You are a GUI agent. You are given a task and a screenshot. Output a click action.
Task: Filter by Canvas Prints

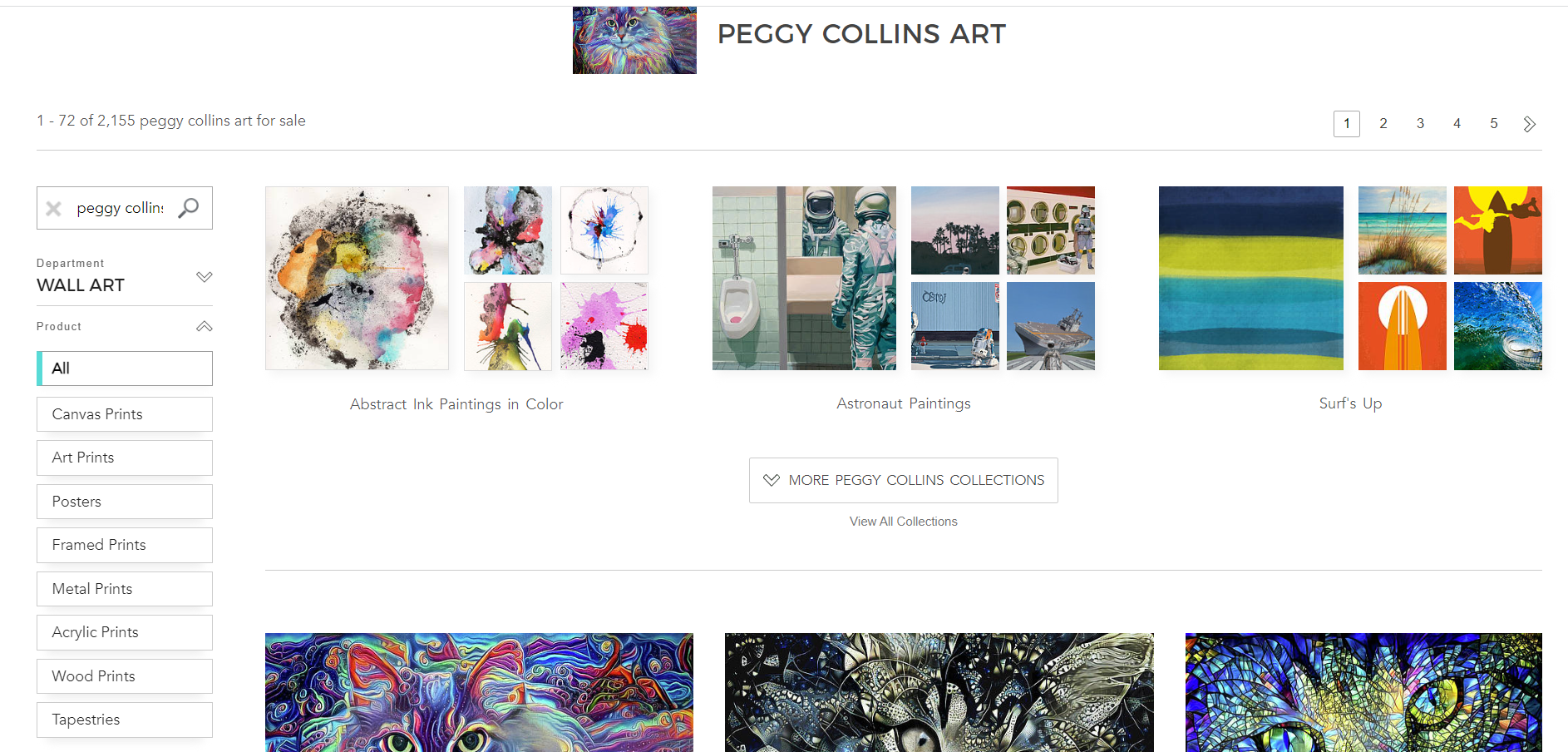coord(125,414)
